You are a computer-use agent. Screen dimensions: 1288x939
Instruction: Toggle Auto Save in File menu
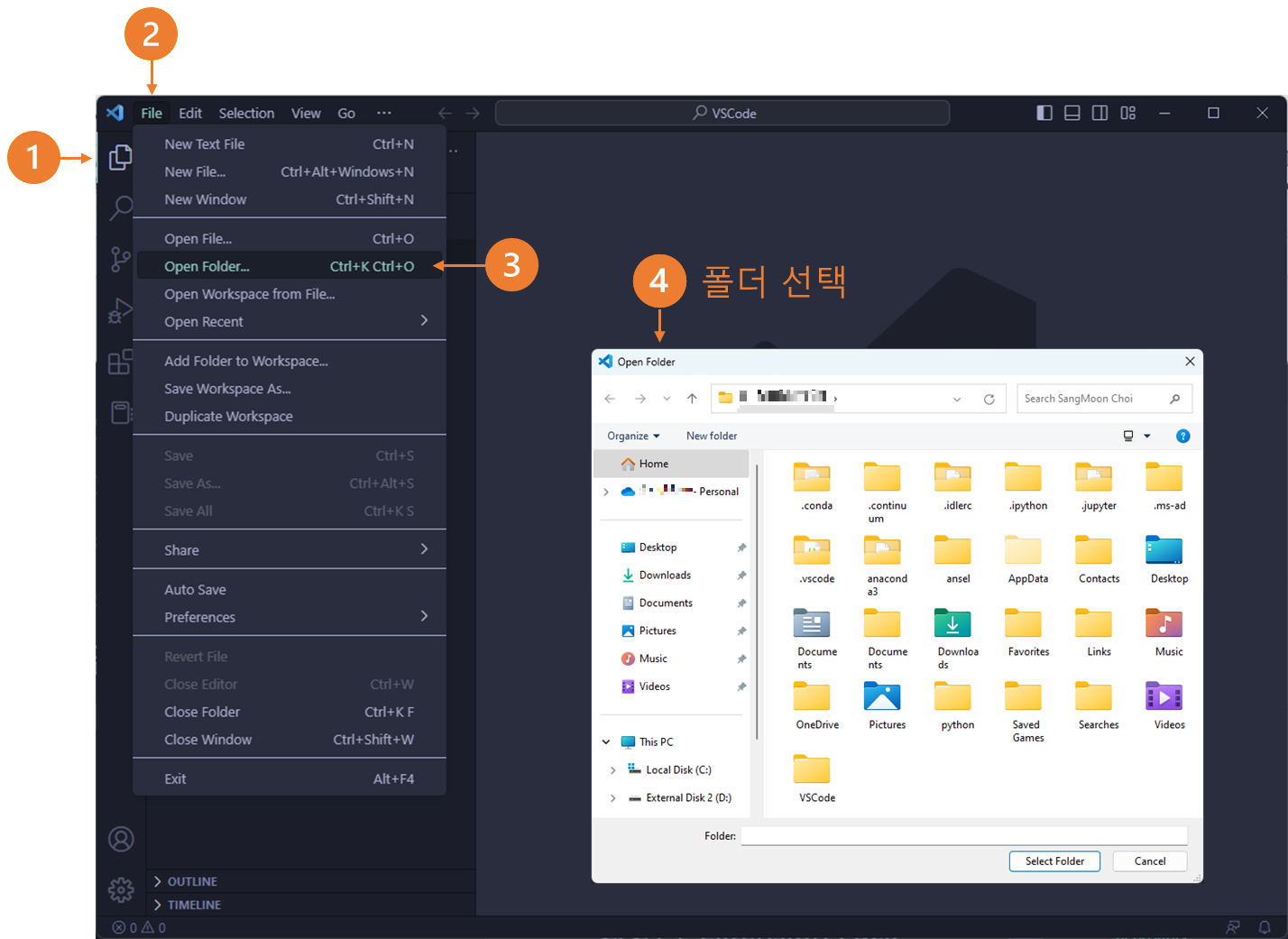click(290, 590)
